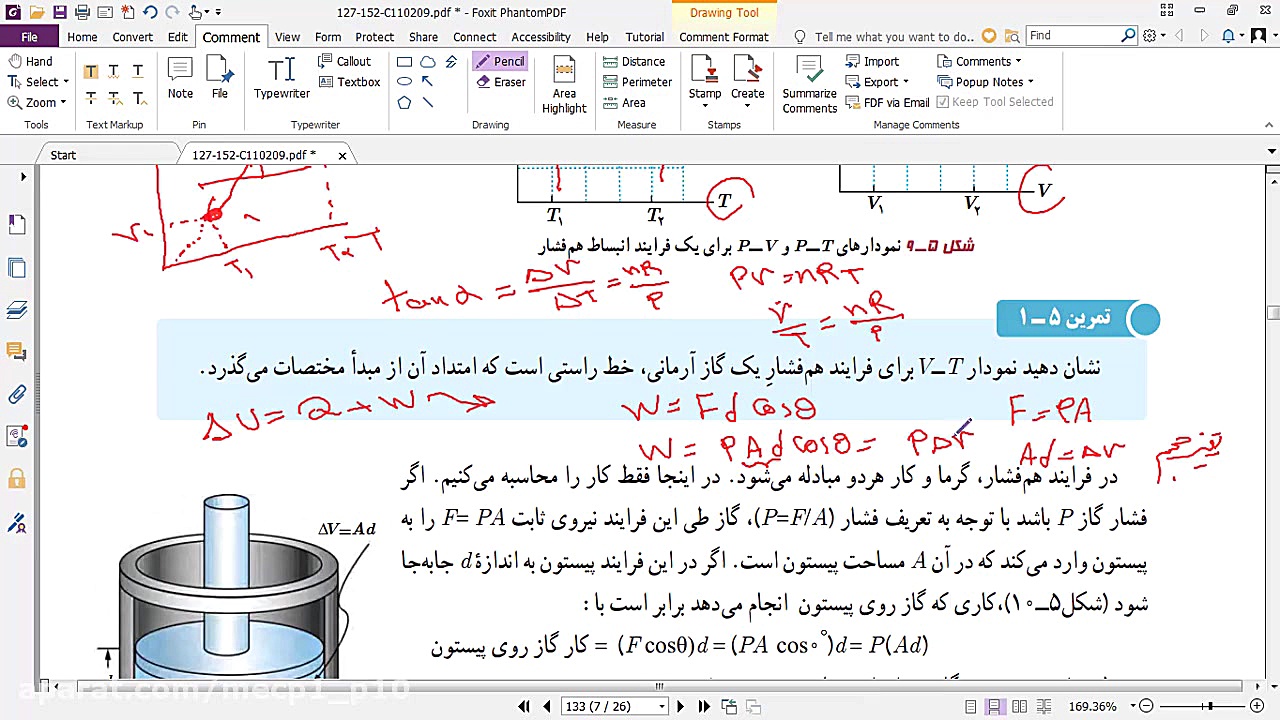Select the rectangle drawing shape
This screenshot has height=720, width=1280.
click(x=404, y=61)
